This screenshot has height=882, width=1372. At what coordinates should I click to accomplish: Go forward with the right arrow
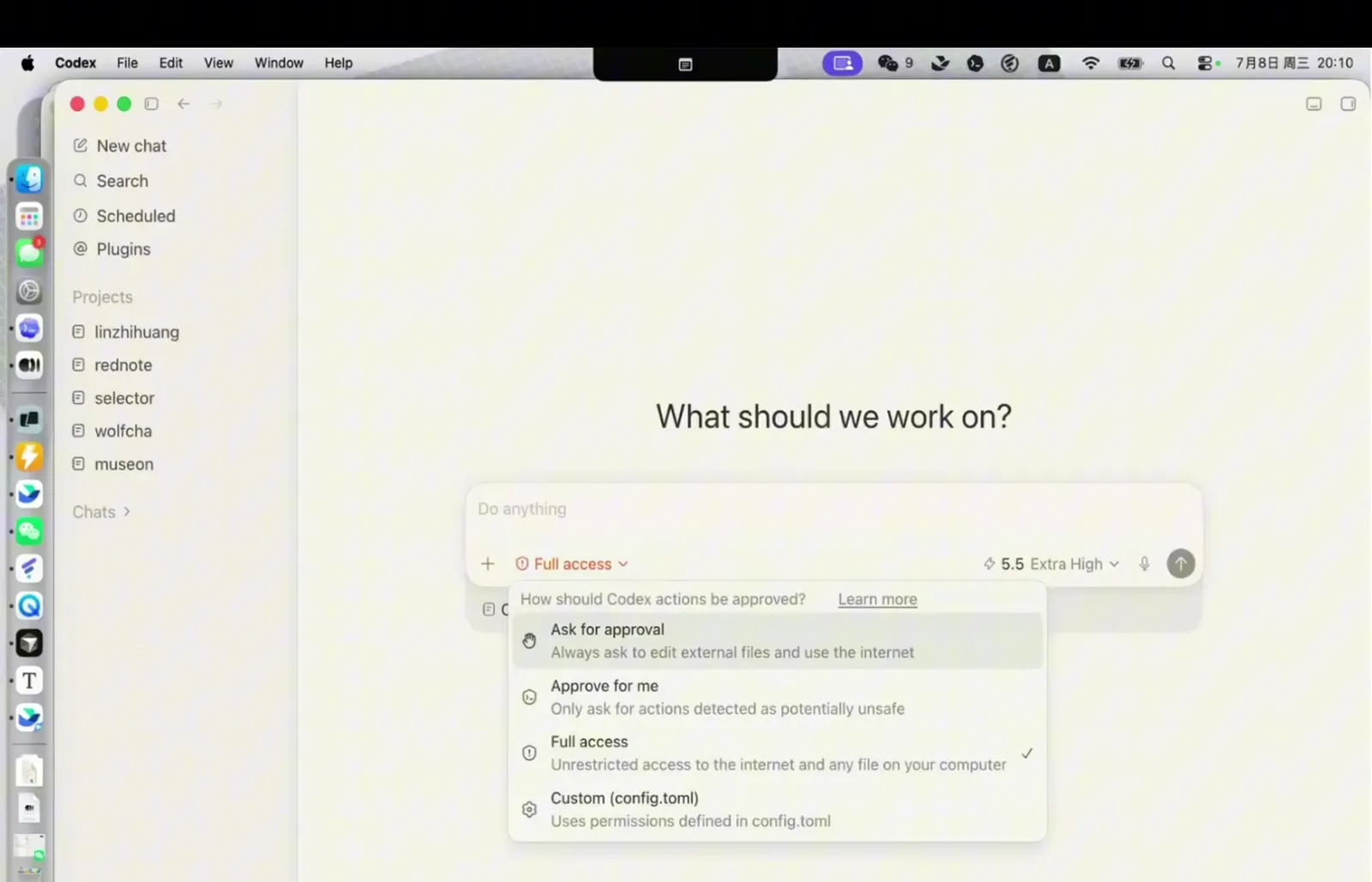217,104
